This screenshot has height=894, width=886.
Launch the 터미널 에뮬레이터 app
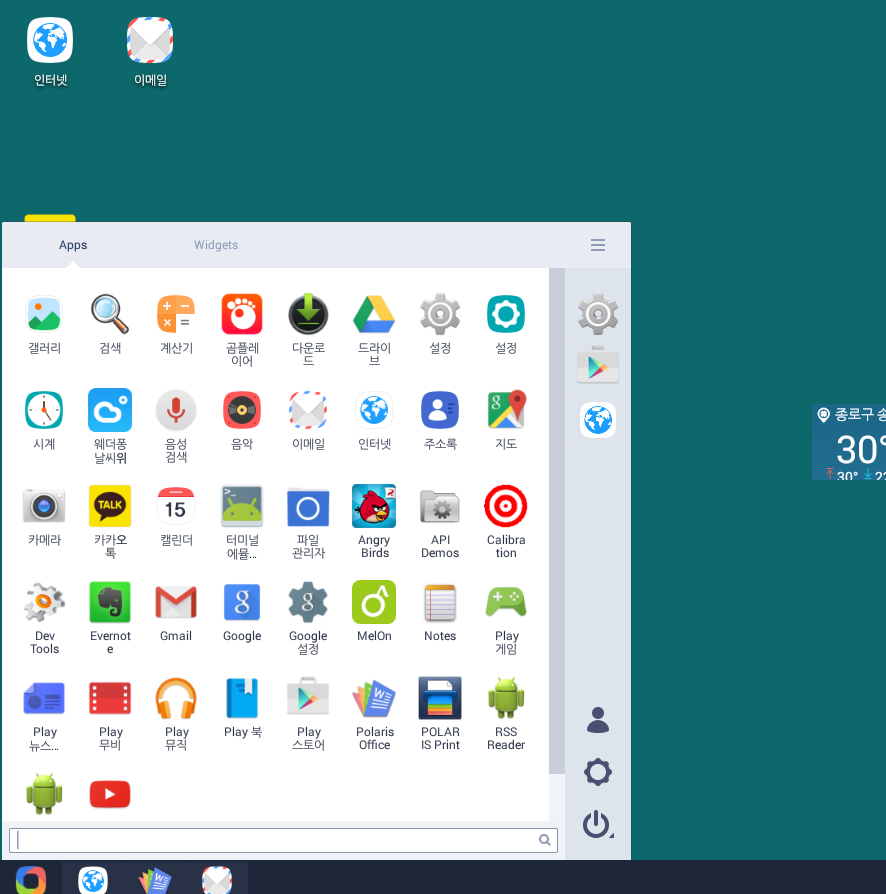pyautogui.click(x=242, y=506)
